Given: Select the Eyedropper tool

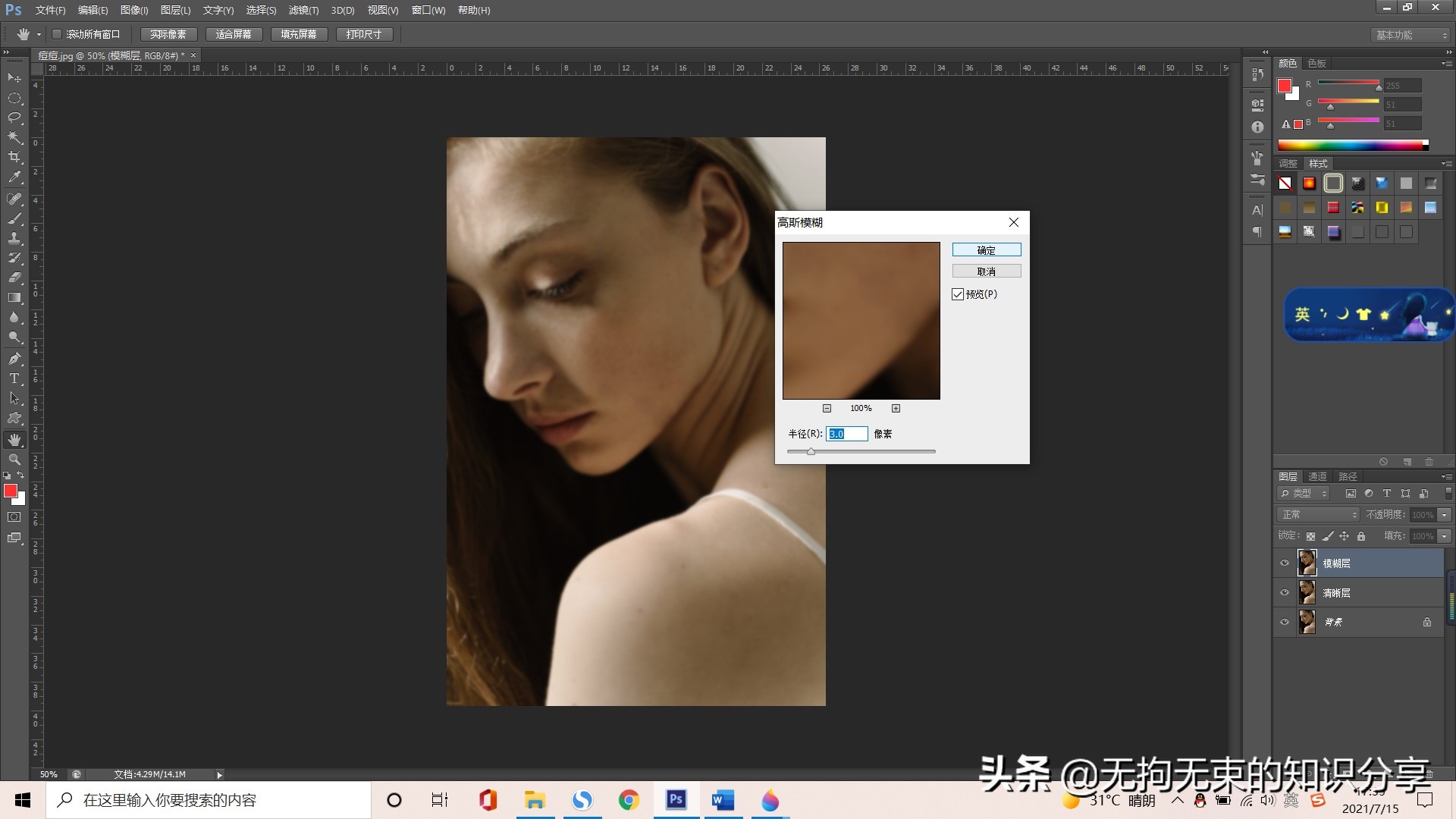Looking at the screenshot, I should [14, 177].
